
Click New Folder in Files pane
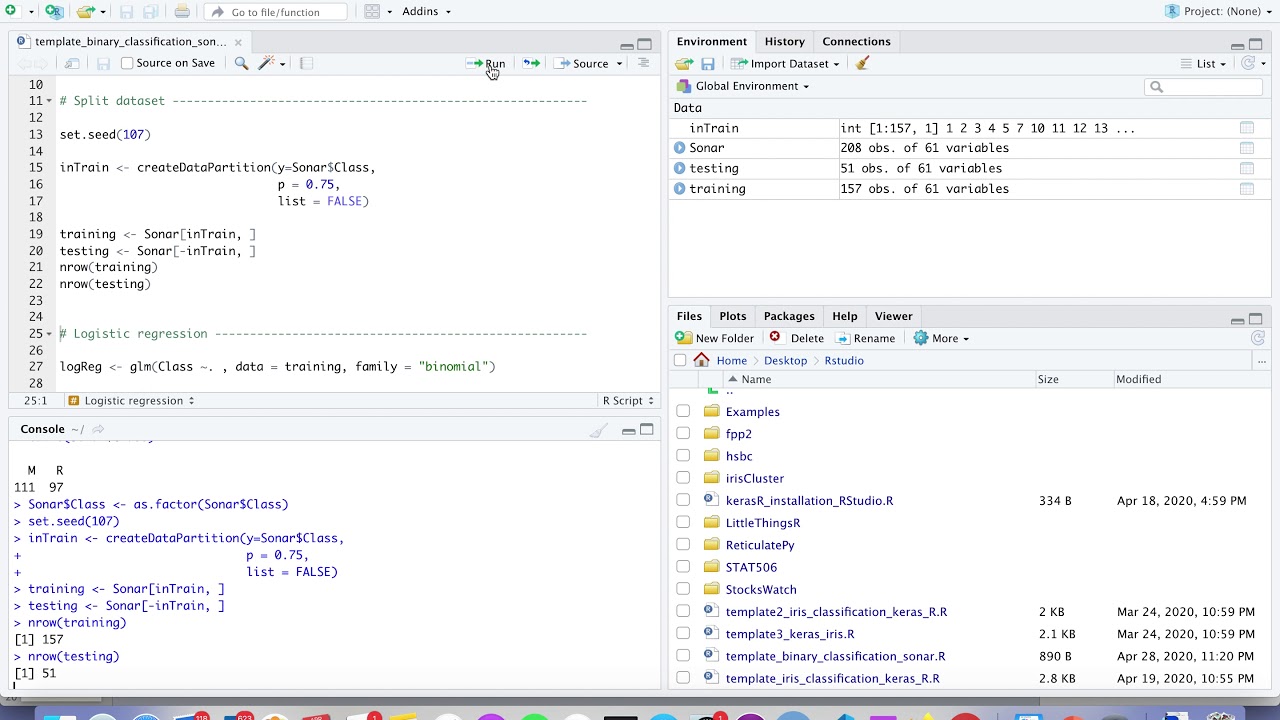pos(714,338)
